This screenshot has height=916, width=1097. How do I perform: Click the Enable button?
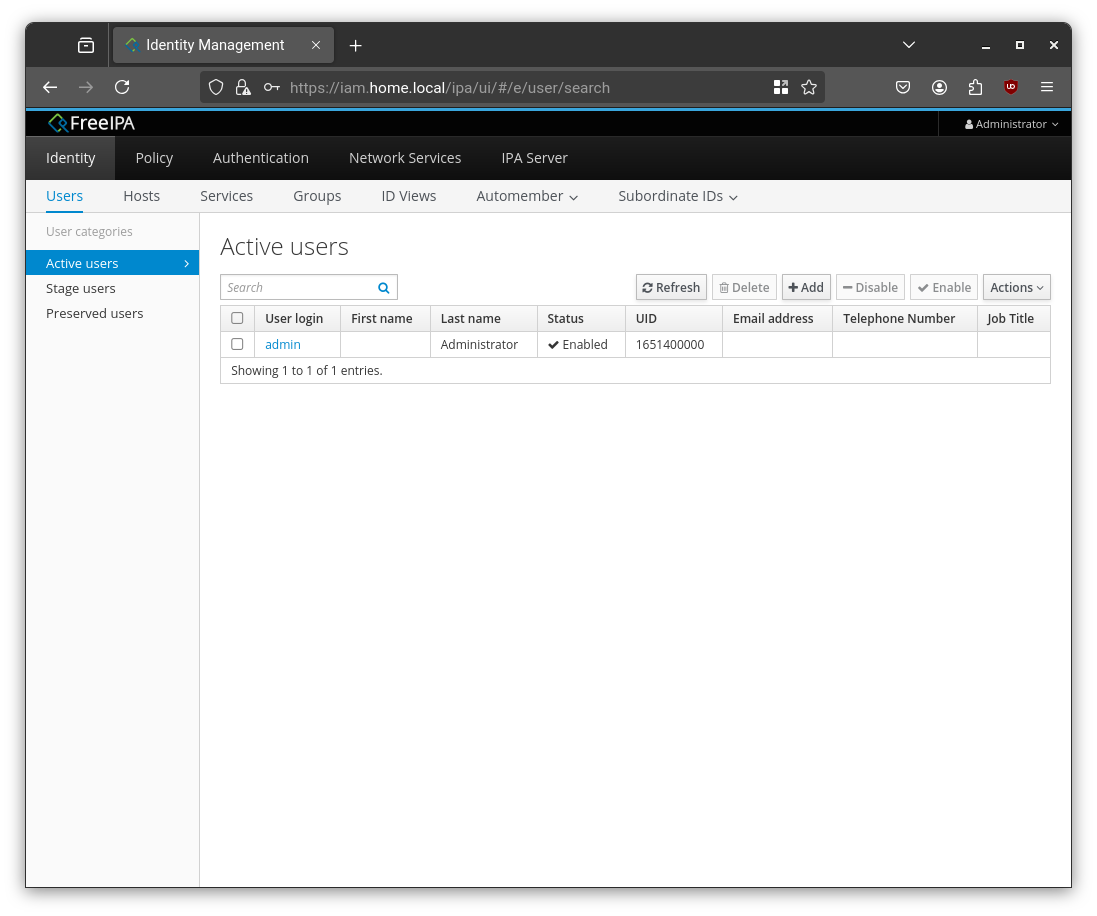(x=944, y=288)
